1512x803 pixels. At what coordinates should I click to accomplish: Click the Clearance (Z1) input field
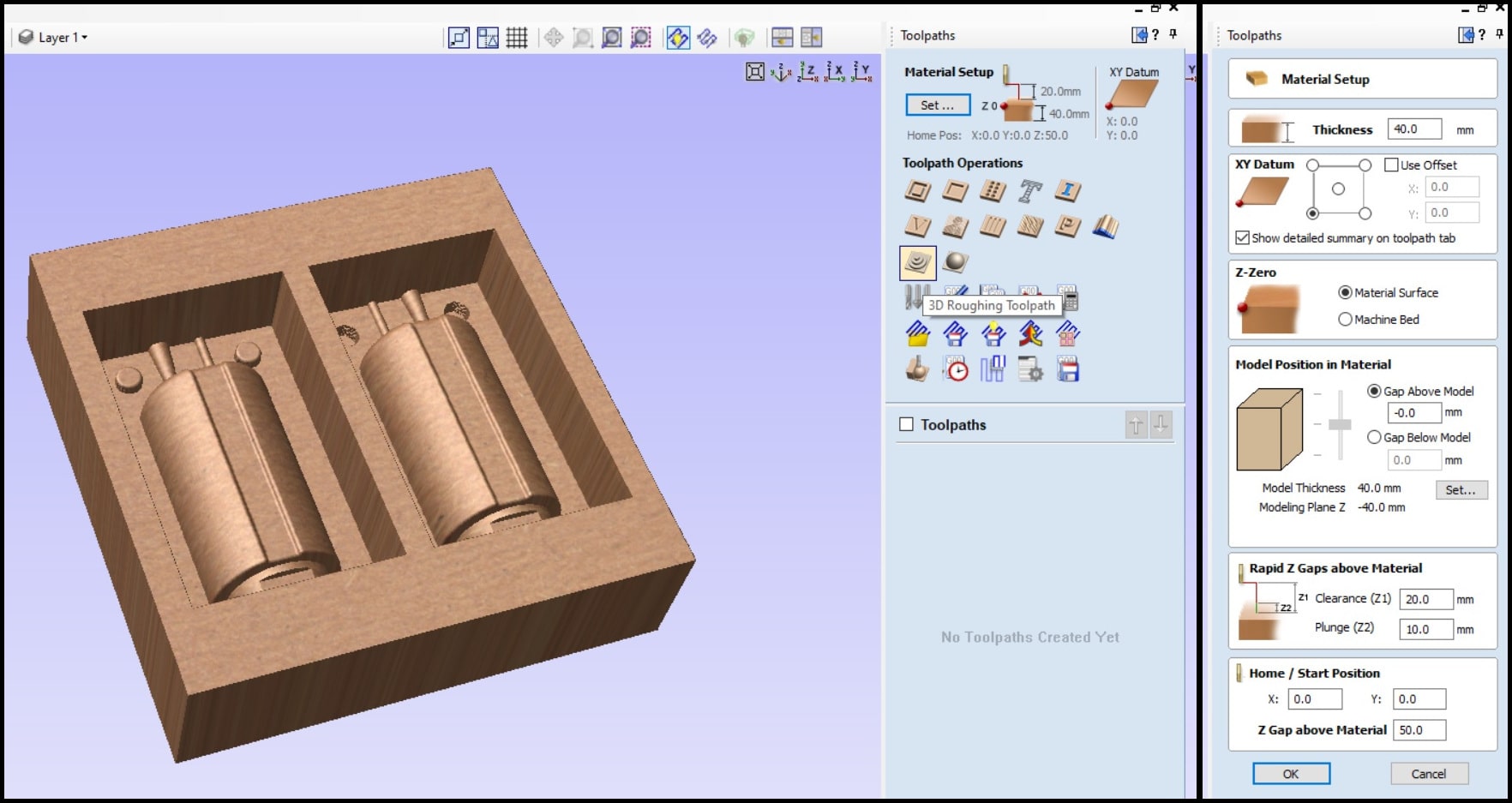click(1426, 599)
